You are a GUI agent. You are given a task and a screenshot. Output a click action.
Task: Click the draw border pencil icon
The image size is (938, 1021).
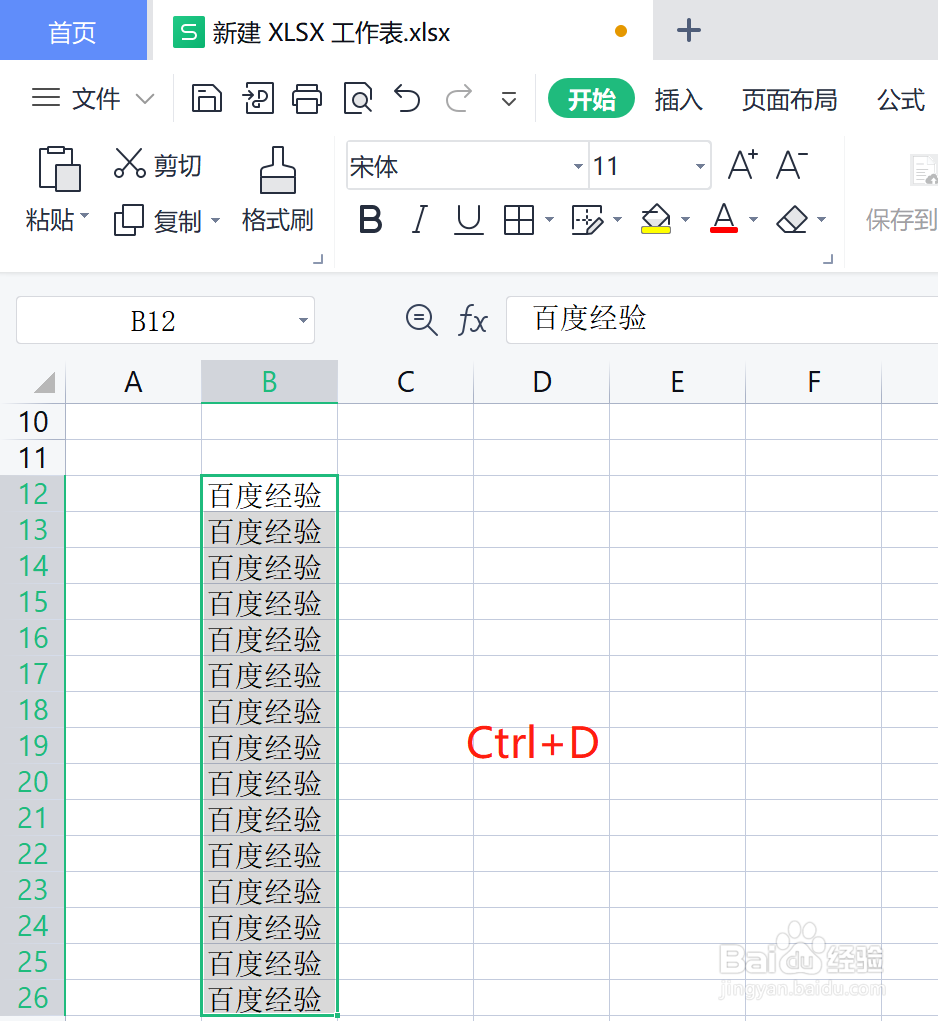(x=587, y=219)
